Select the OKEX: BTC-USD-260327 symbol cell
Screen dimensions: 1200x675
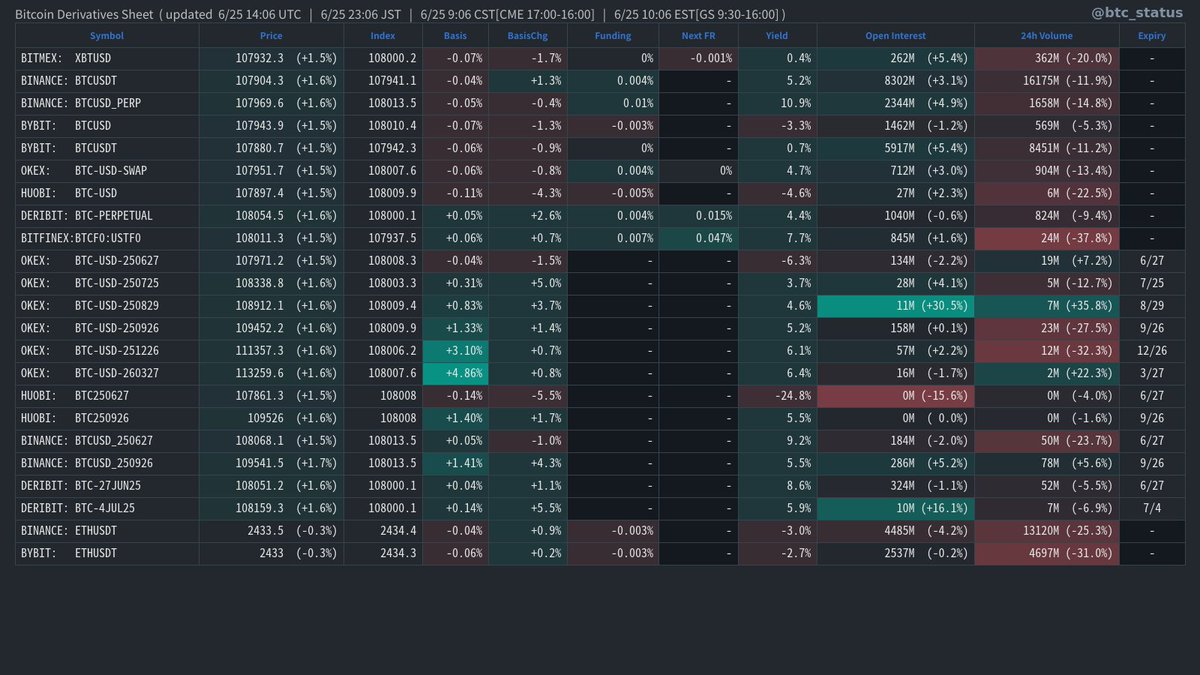[107, 373]
